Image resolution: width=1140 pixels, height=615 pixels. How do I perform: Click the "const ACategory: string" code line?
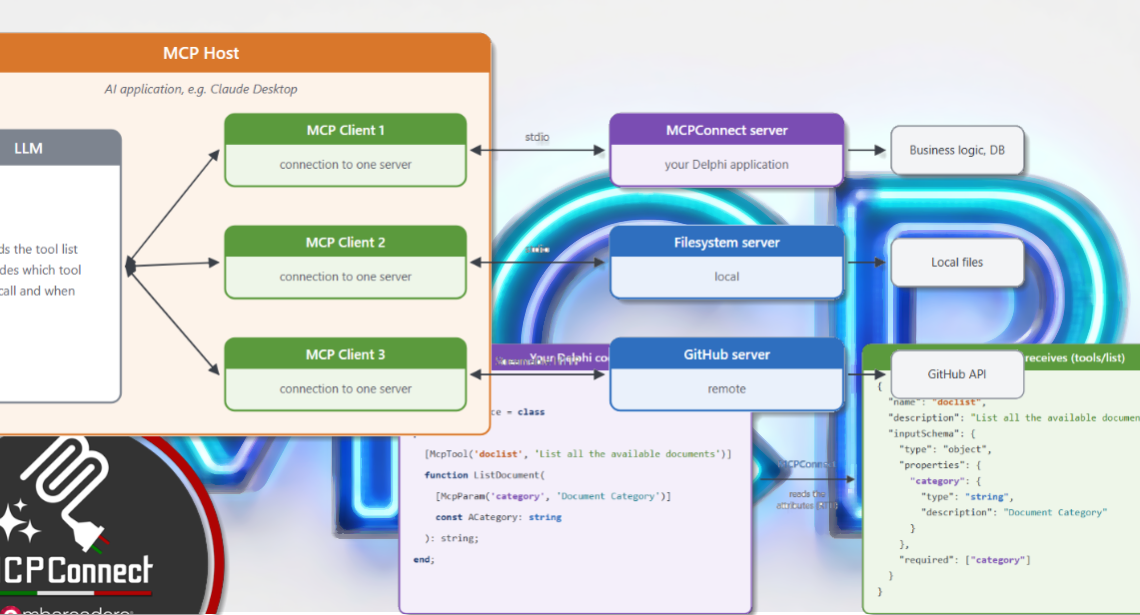(498, 517)
